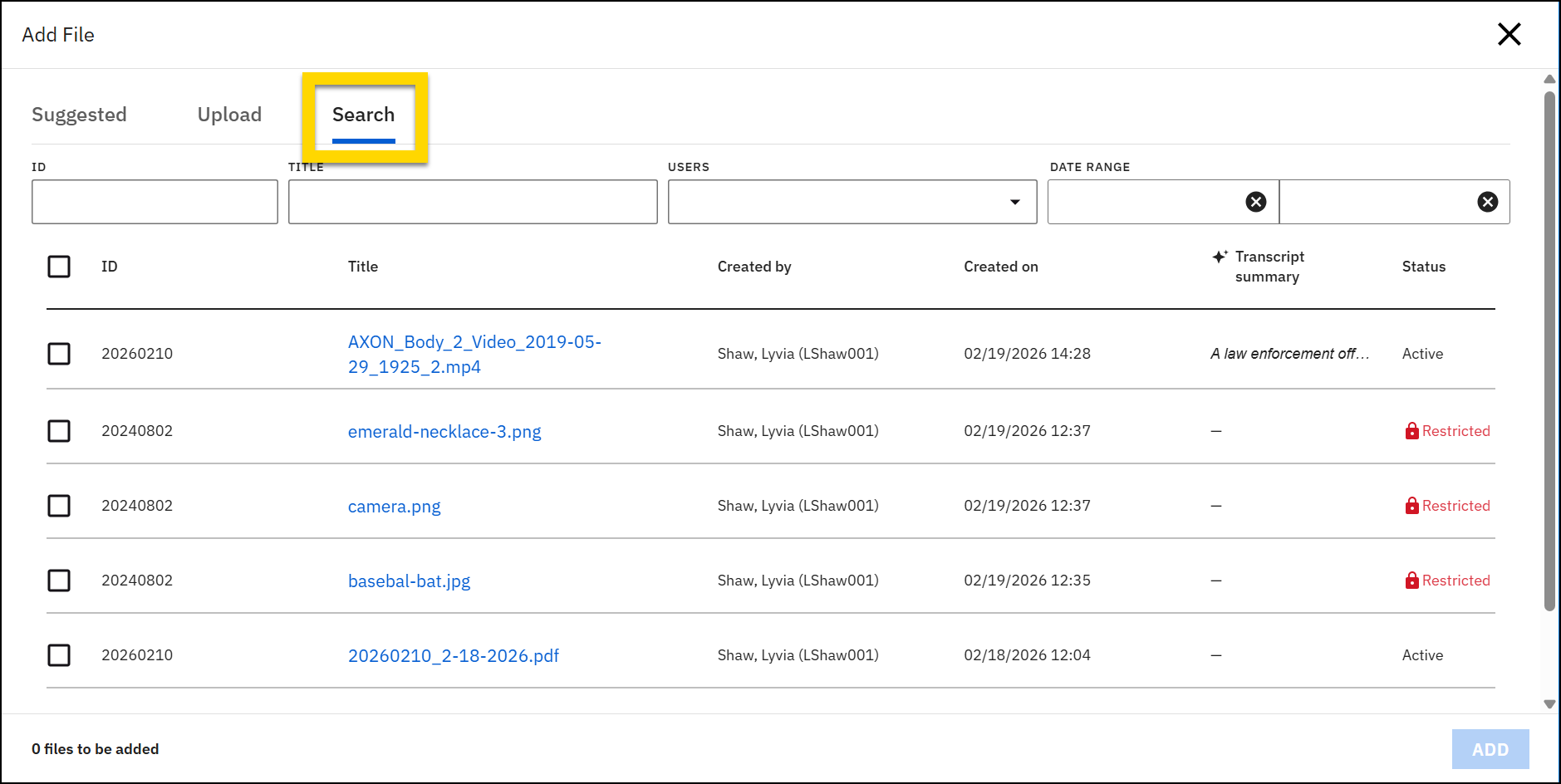
Task: Check the AXON_Body_2_Video row checkbox
Action: [x=59, y=354]
